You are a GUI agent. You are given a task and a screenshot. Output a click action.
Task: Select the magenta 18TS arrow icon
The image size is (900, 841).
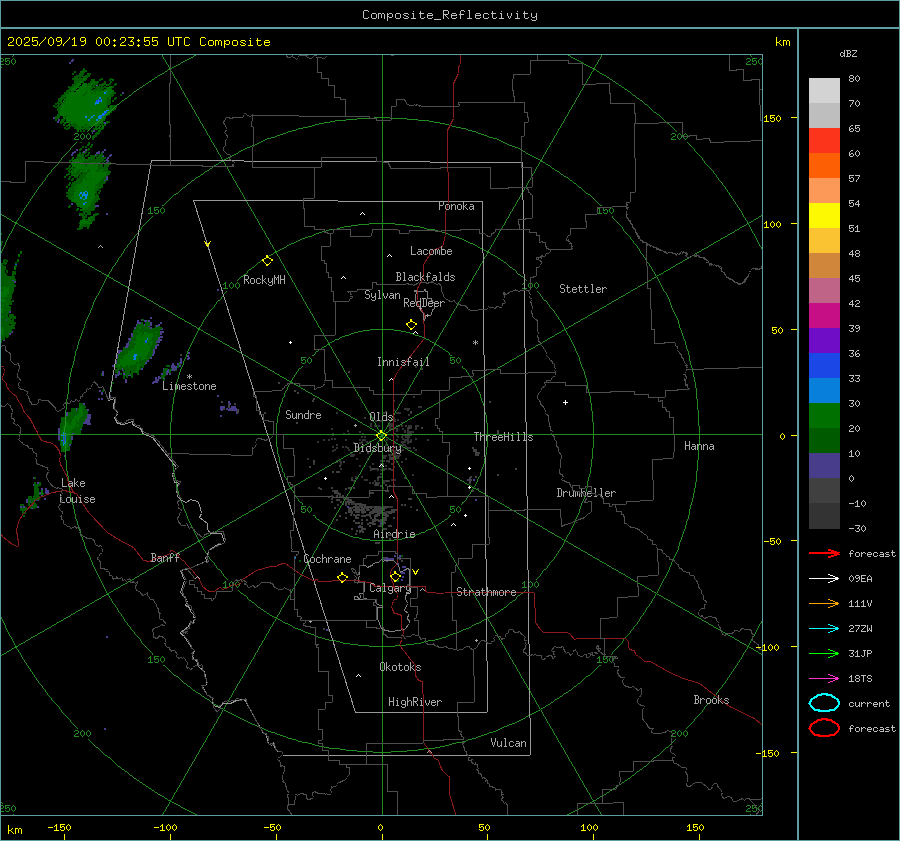click(x=823, y=678)
